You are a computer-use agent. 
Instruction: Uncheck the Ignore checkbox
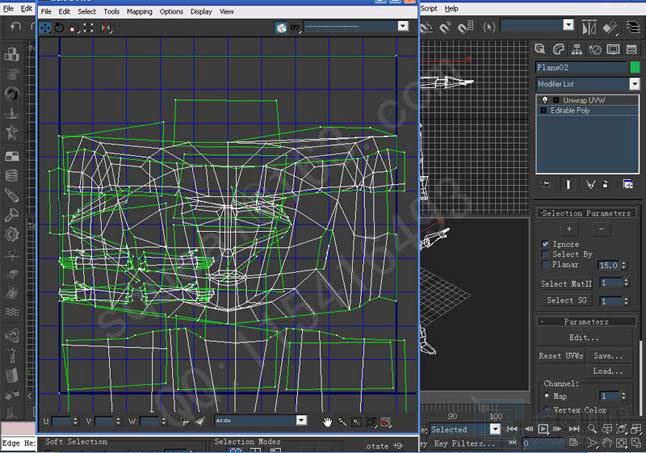545,244
